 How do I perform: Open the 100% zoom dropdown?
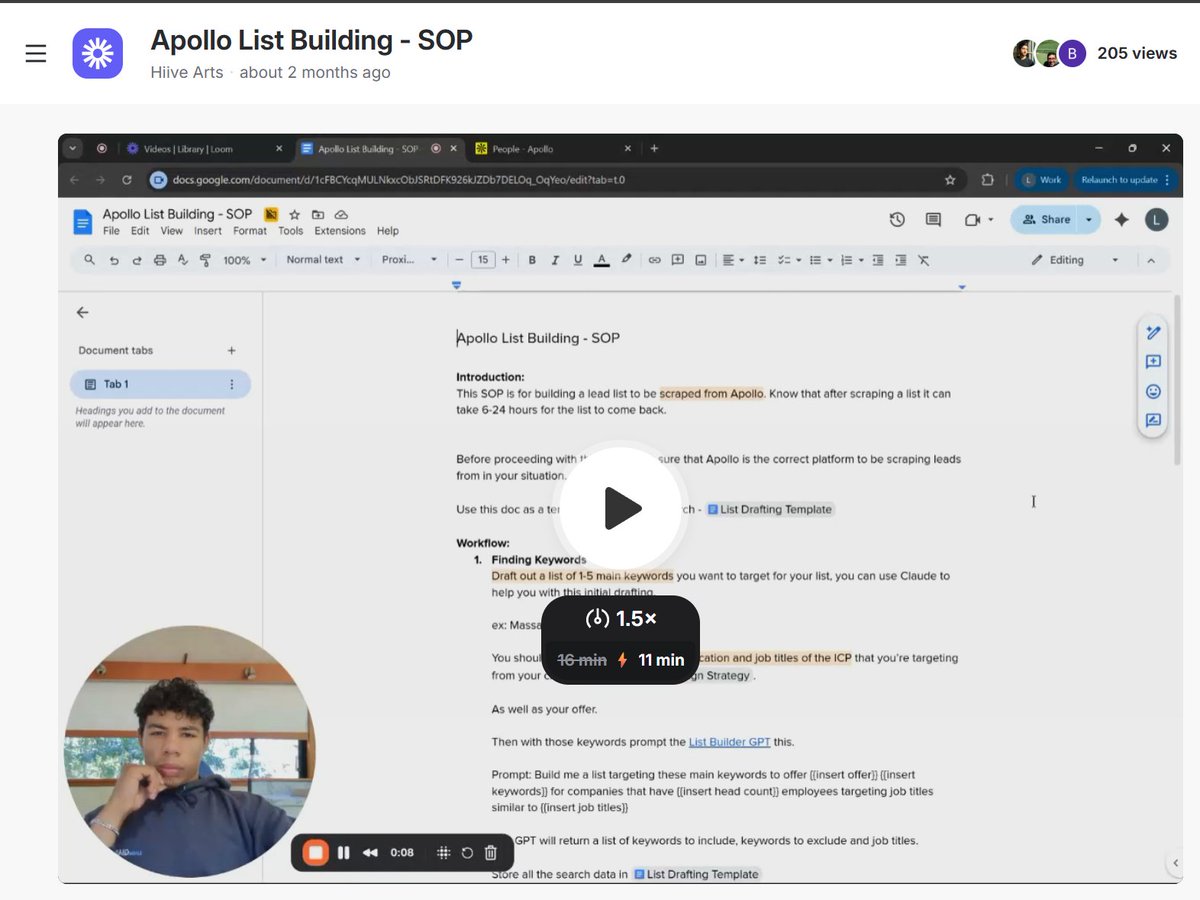click(245, 260)
